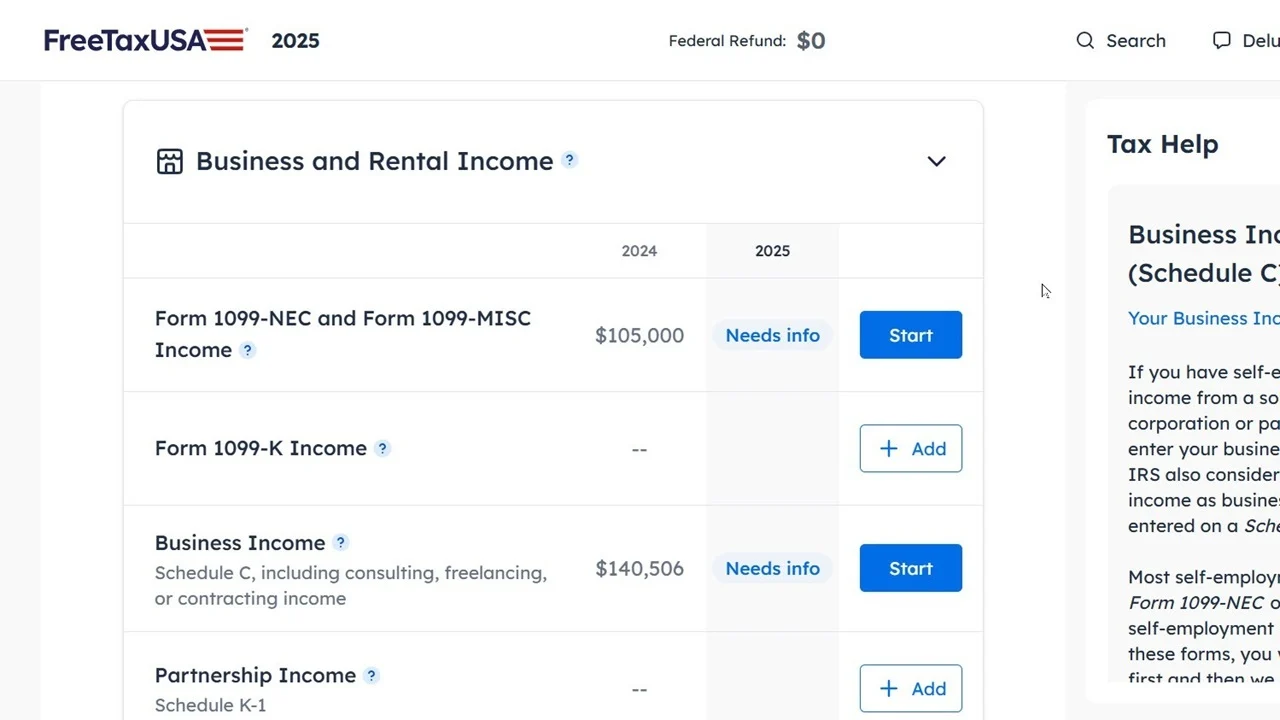Select the 2024 column header

pyautogui.click(x=639, y=251)
